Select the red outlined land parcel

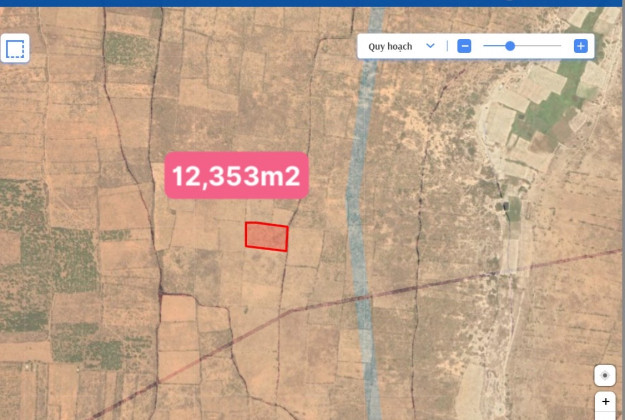click(267, 237)
